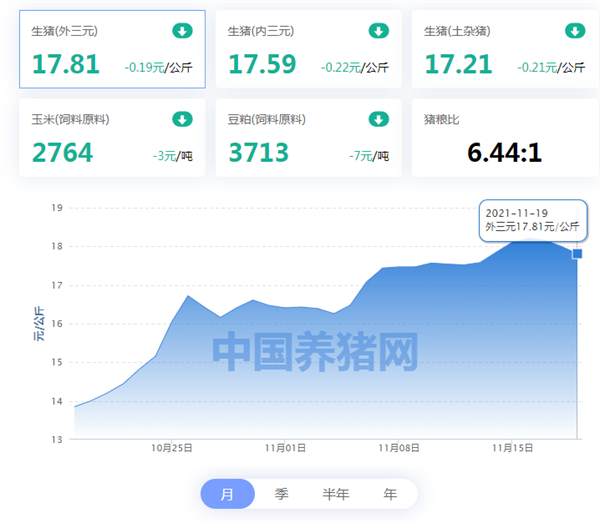This screenshot has height=523, width=600.
Task: Click the down-arrow icon on 生猪(内三元) card
Action: coord(378,31)
